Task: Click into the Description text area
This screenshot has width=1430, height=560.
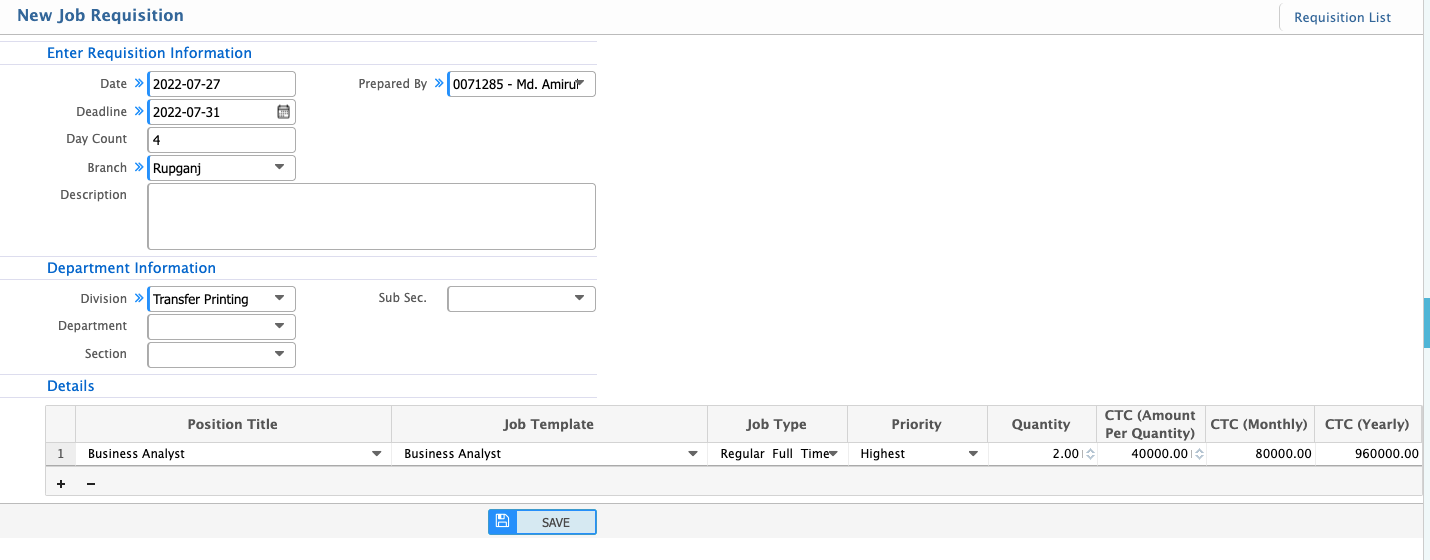Action: point(371,216)
